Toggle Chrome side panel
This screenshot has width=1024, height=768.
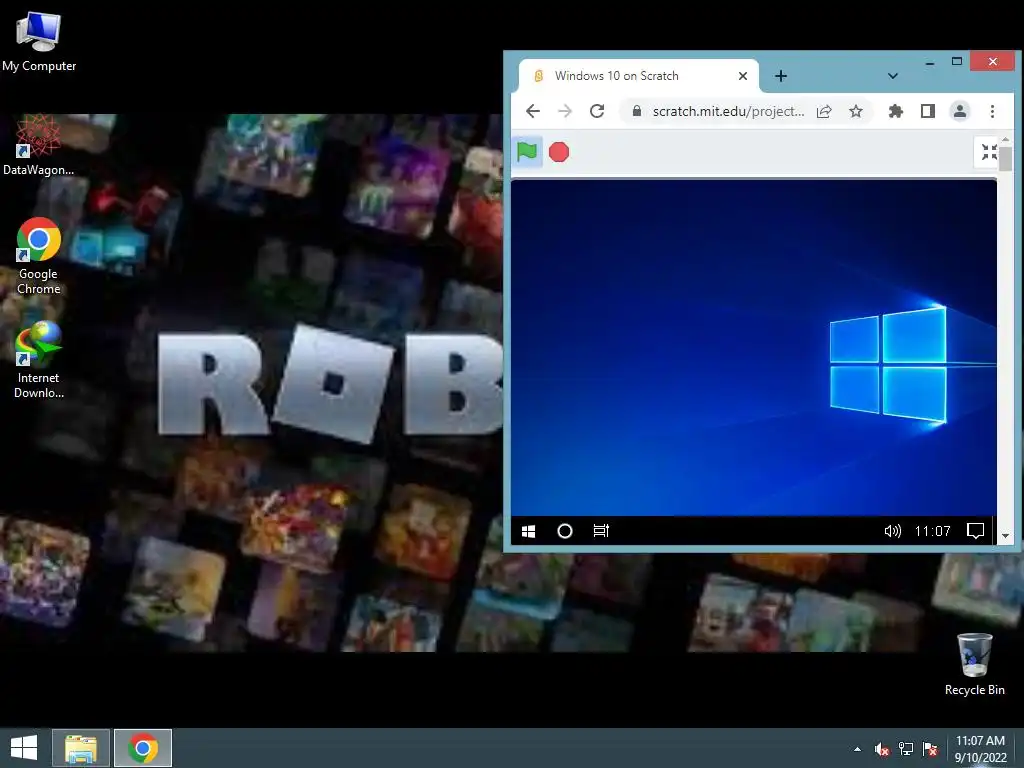click(x=928, y=111)
